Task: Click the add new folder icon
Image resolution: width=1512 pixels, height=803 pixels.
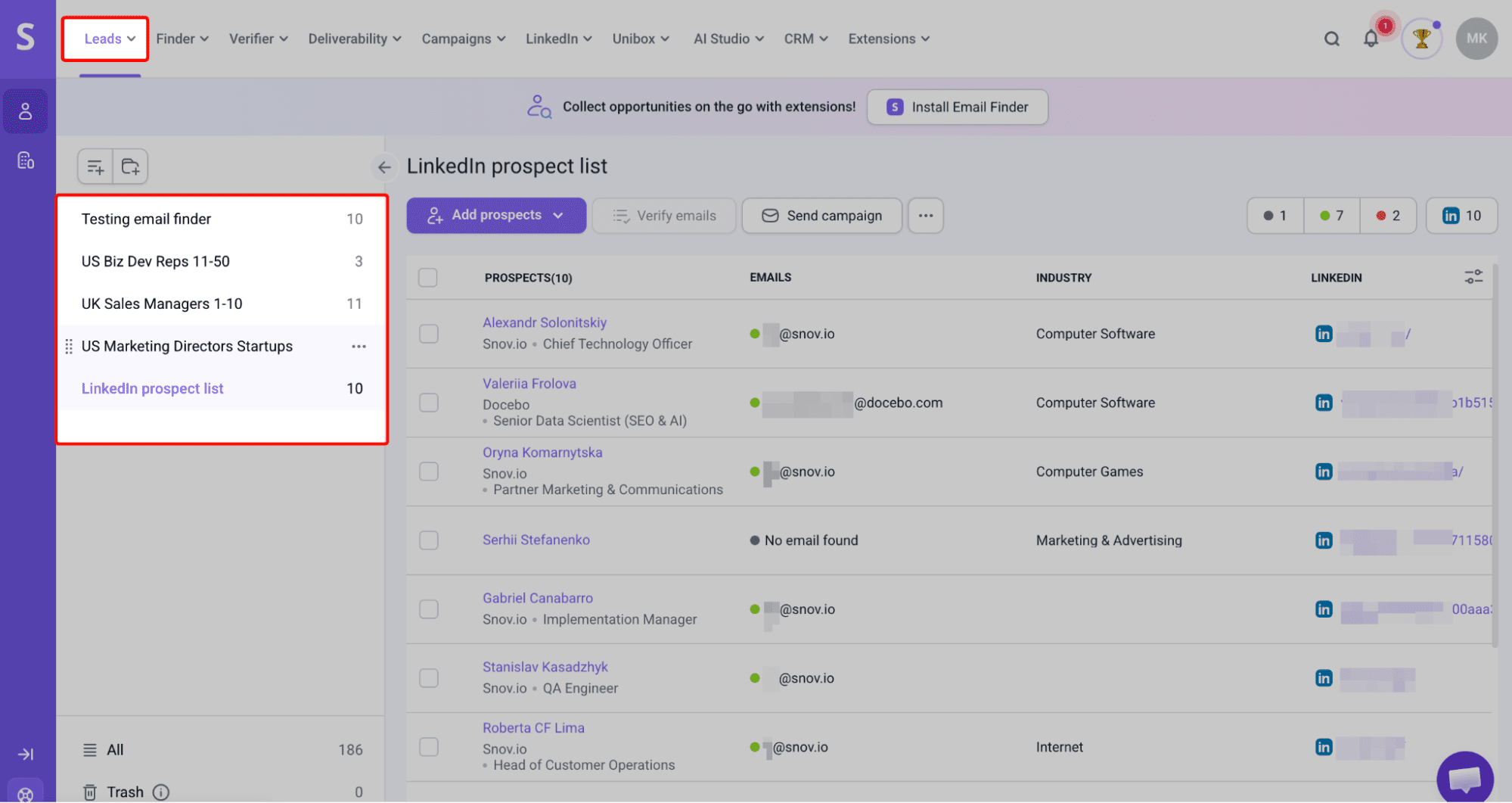Action: point(130,167)
